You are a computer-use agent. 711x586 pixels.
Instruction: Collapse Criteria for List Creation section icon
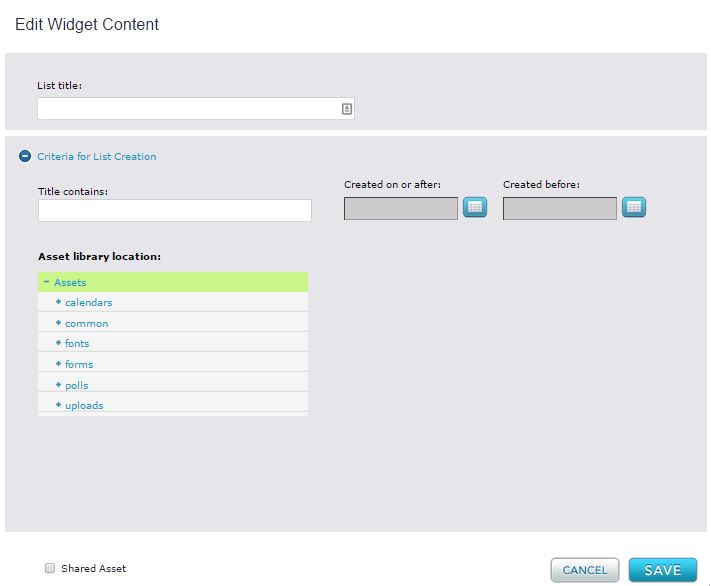(x=25, y=156)
